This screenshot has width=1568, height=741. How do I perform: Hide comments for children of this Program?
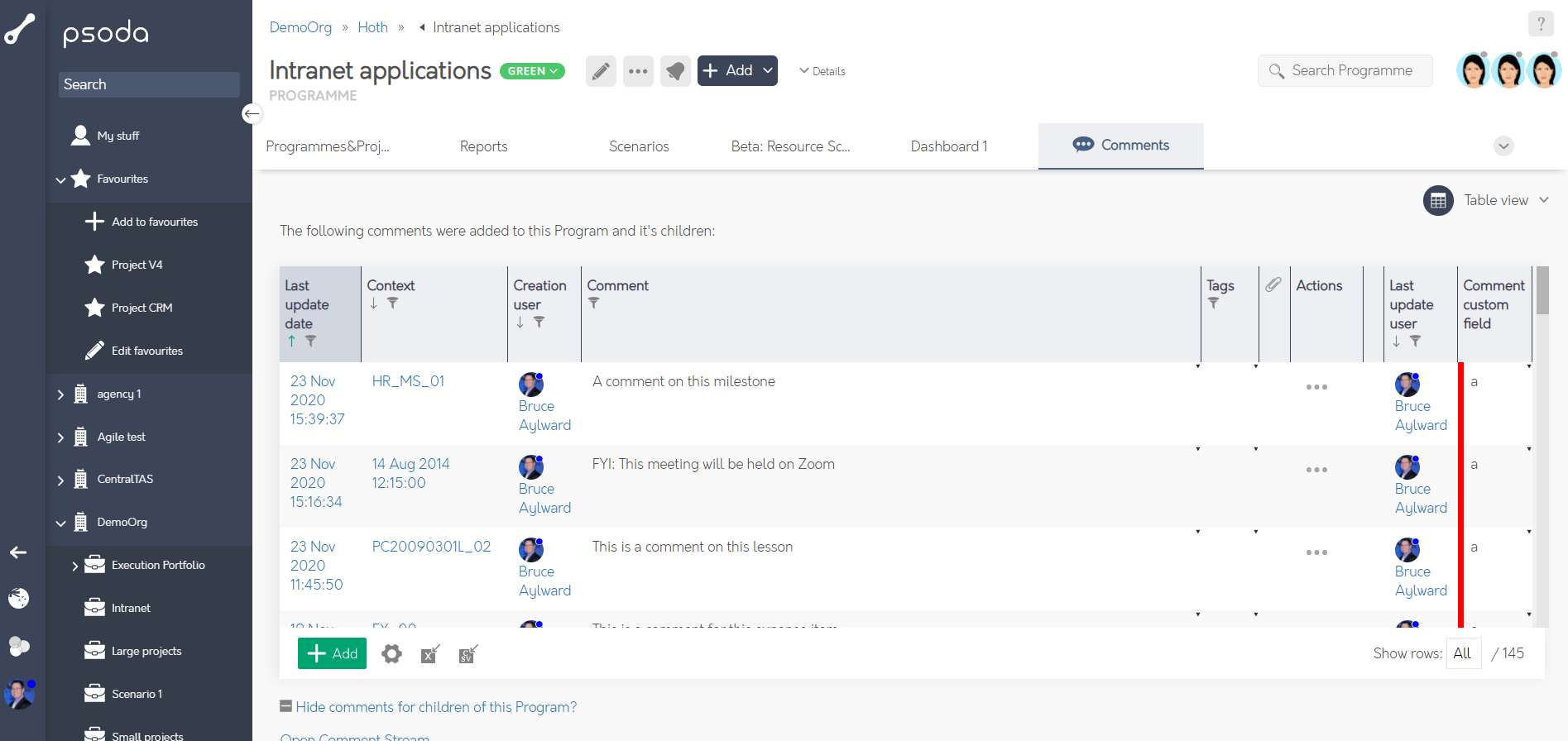click(x=435, y=707)
